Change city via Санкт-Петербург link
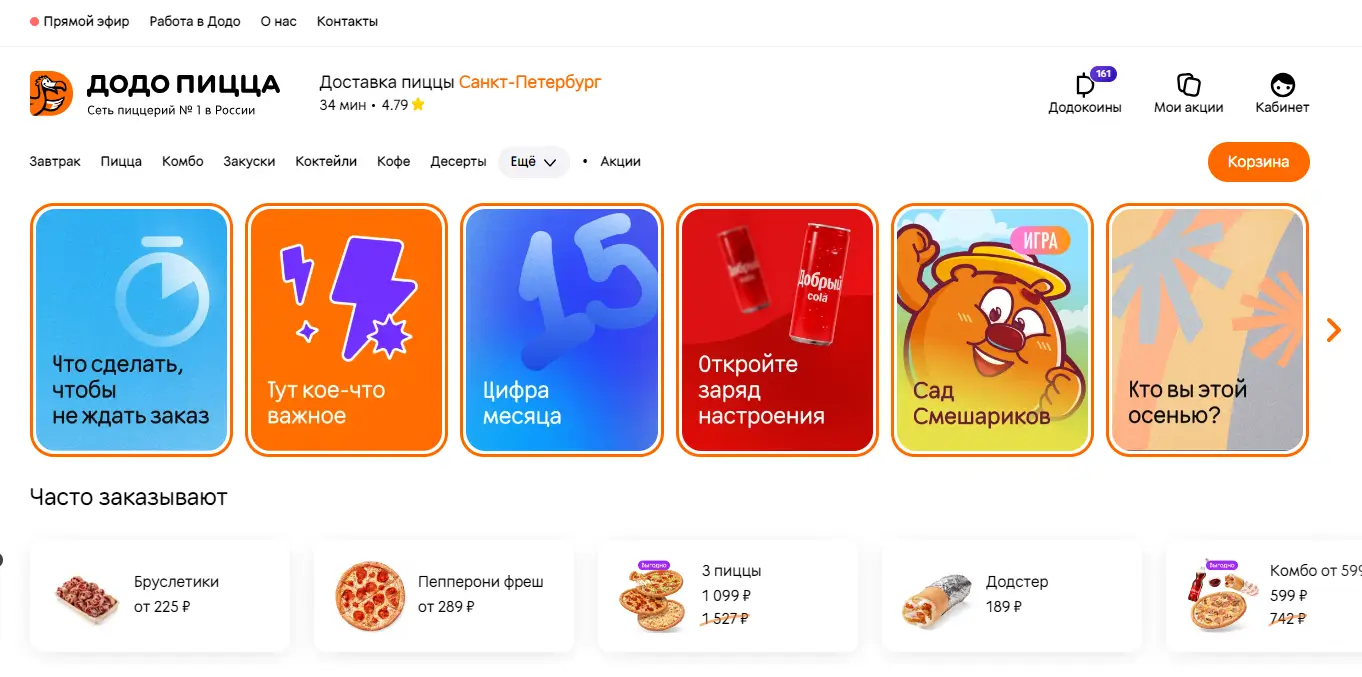Viewport: 1362px width, 677px height. 530,82
